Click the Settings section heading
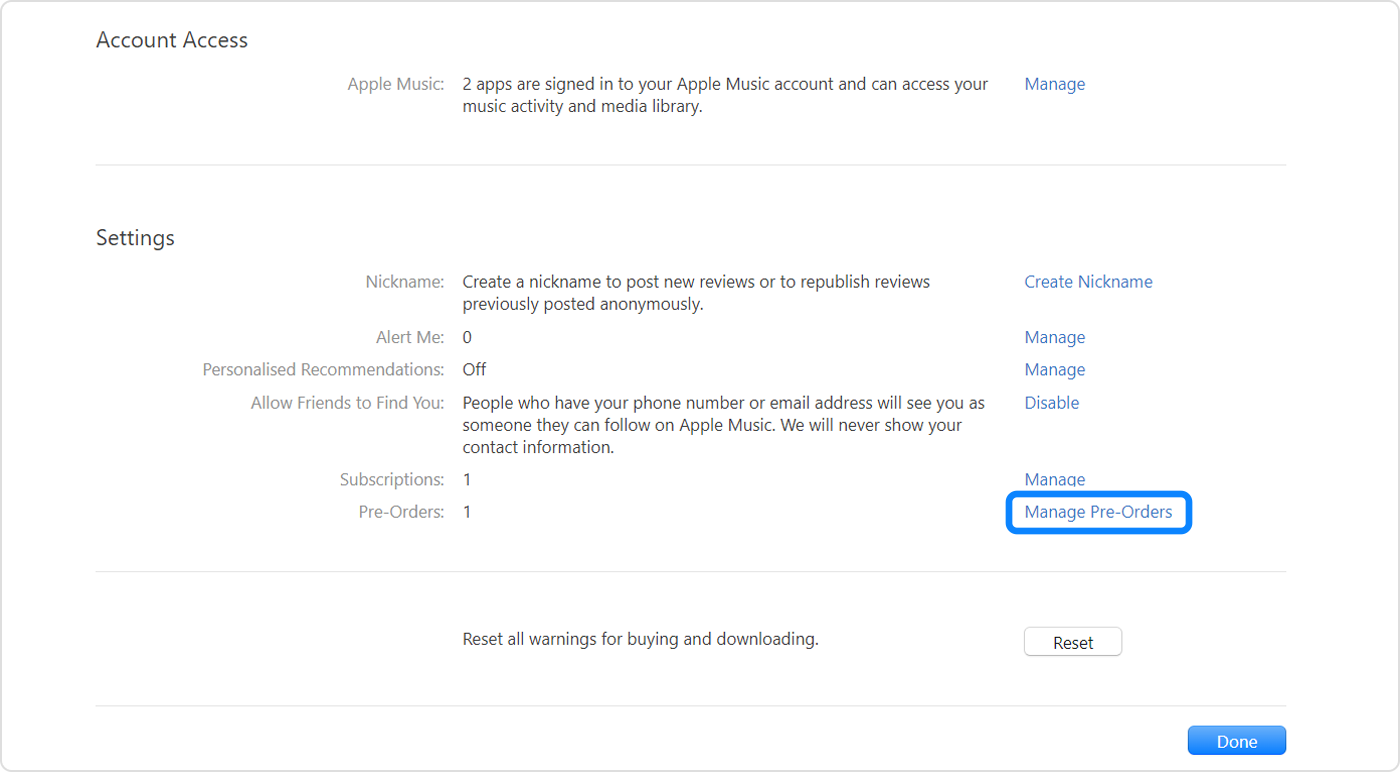This screenshot has height=772, width=1400. 135,238
